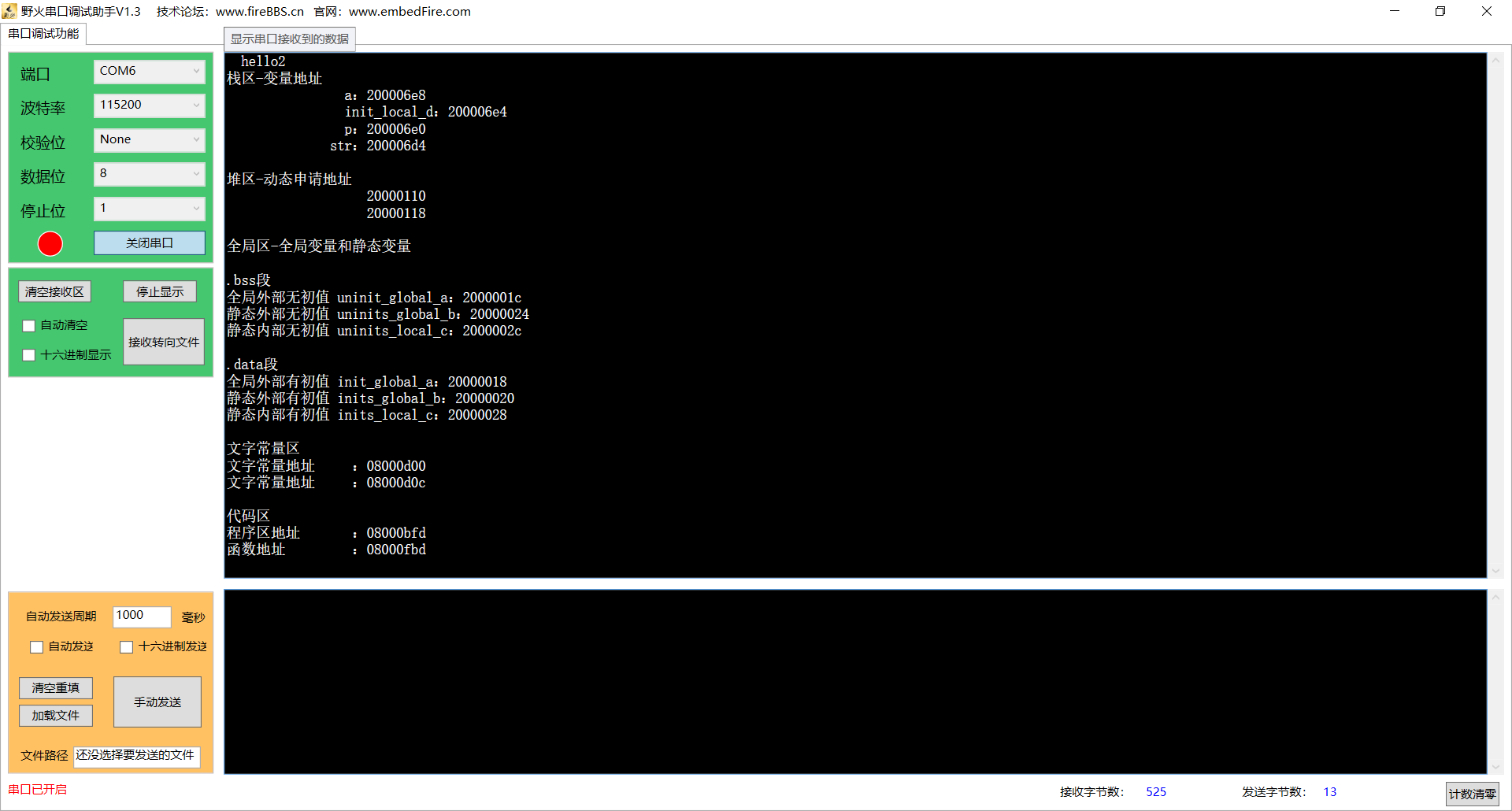This screenshot has width=1512, height=811.
Task: Enable the 自动清空 checkbox
Action: tap(29, 326)
